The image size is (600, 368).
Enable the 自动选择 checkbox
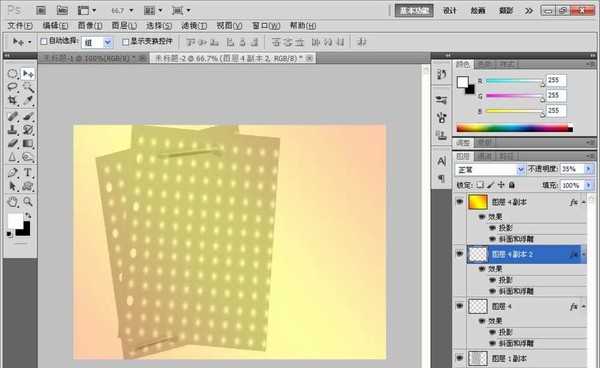coord(44,41)
